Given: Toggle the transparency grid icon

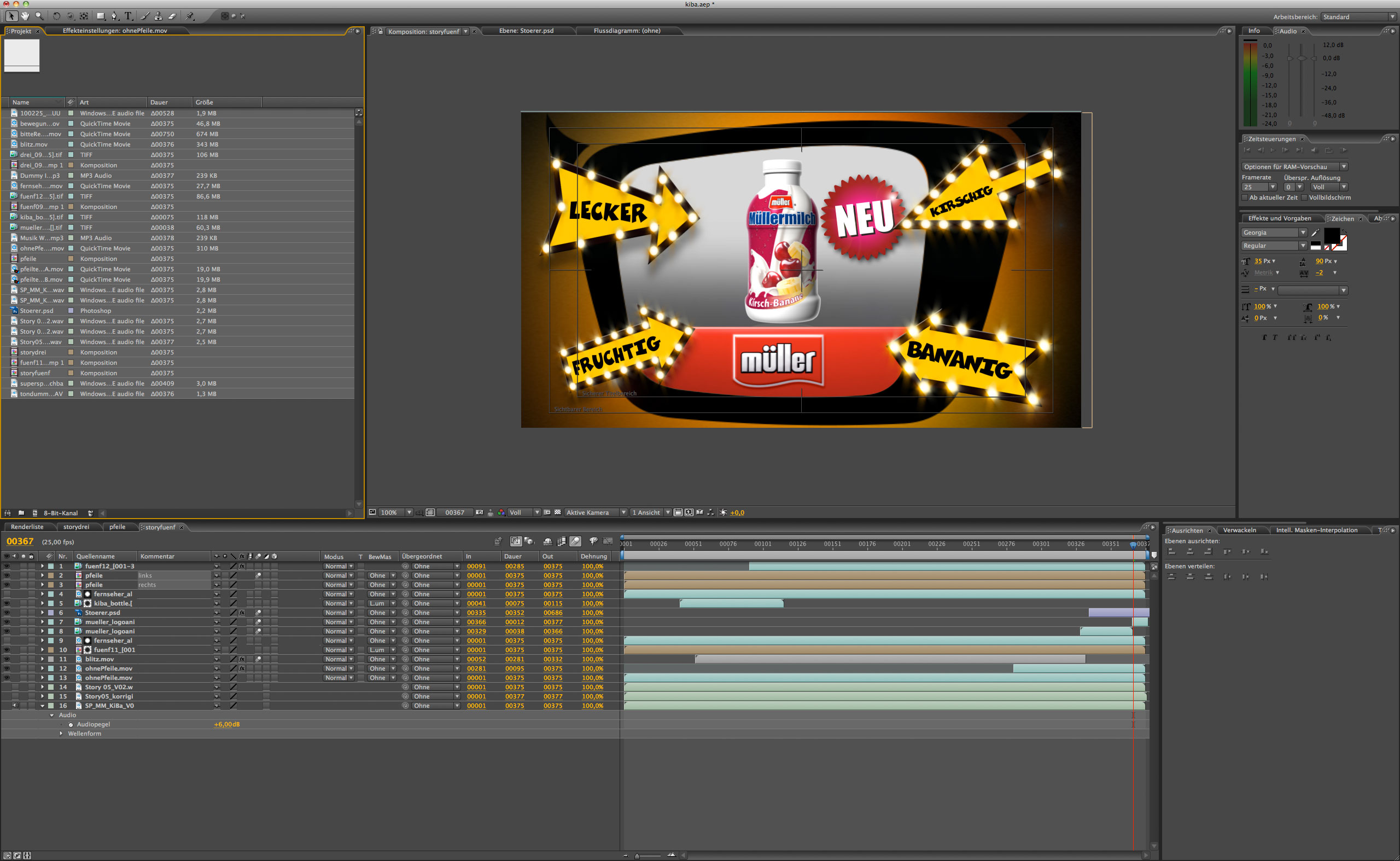Looking at the screenshot, I should tap(558, 513).
